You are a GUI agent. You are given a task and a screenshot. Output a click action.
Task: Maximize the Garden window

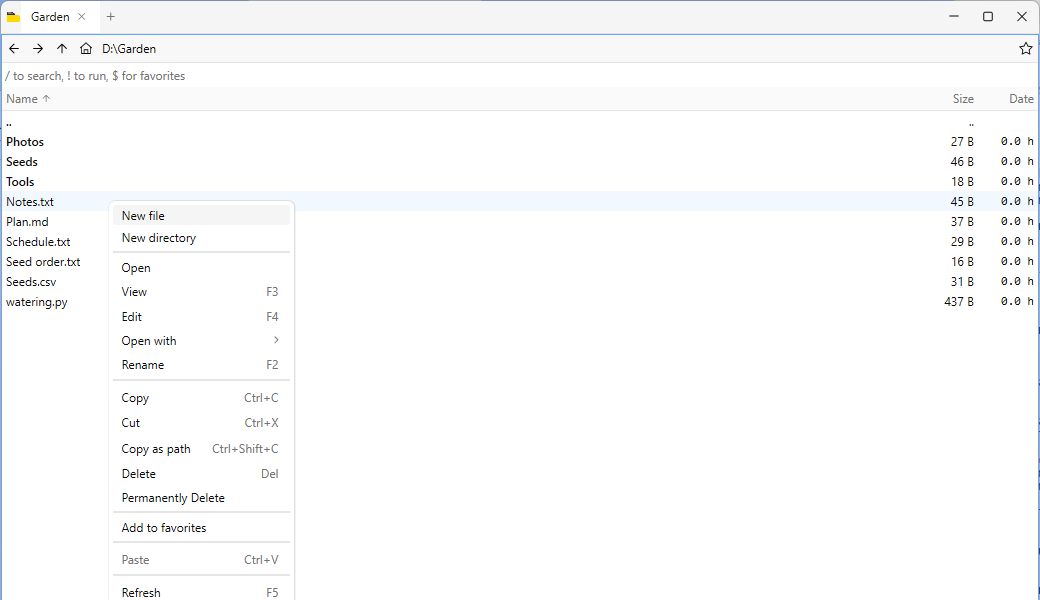[x=988, y=17]
